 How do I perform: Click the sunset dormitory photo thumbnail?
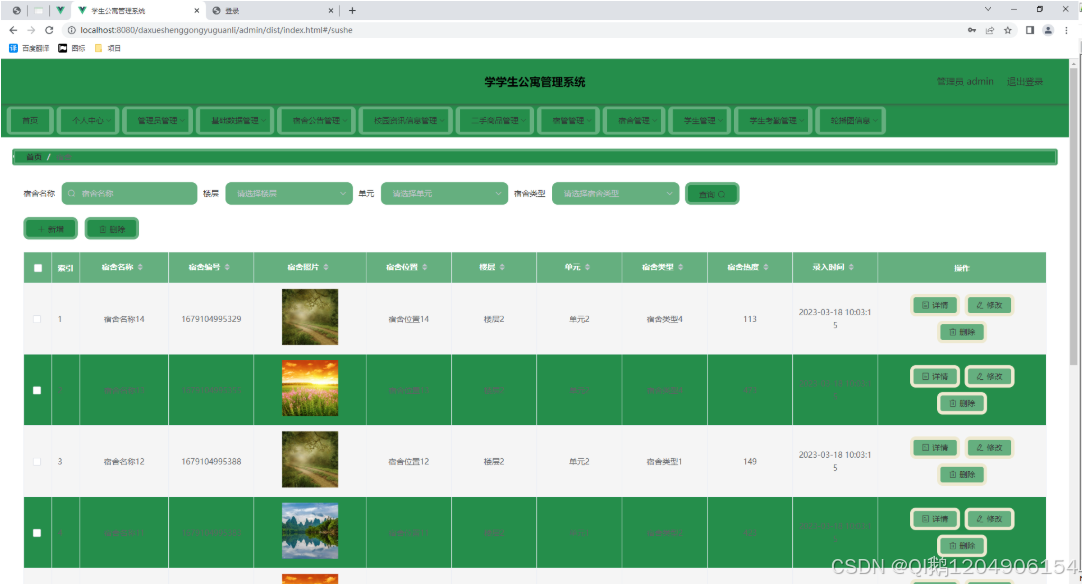(309, 388)
